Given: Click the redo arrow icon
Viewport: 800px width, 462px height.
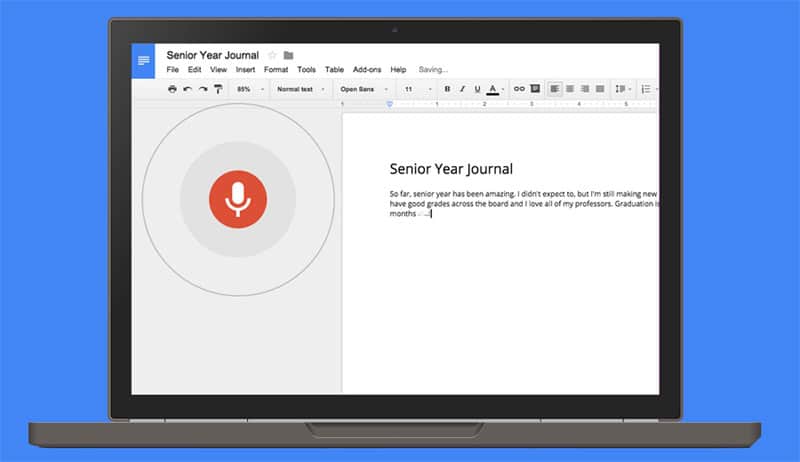Looking at the screenshot, I should click(202, 89).
